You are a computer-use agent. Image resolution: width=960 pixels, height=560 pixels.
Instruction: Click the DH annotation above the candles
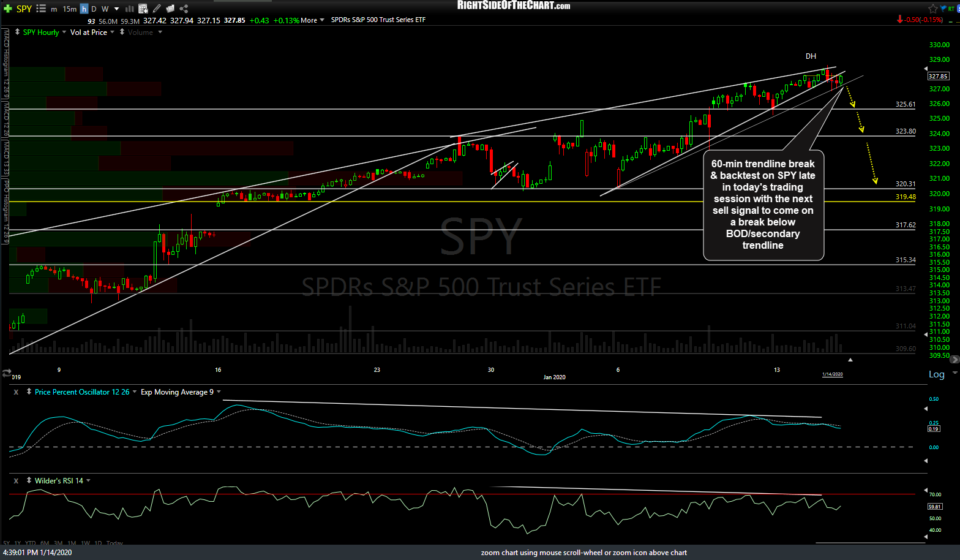coord(811,56)
